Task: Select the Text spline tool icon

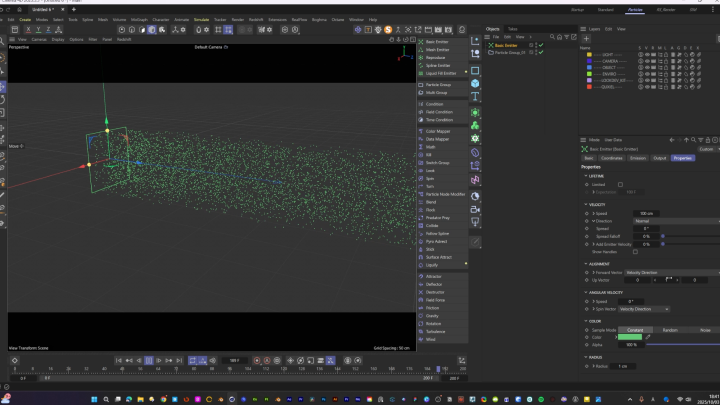Action: [x=475, y=97]
